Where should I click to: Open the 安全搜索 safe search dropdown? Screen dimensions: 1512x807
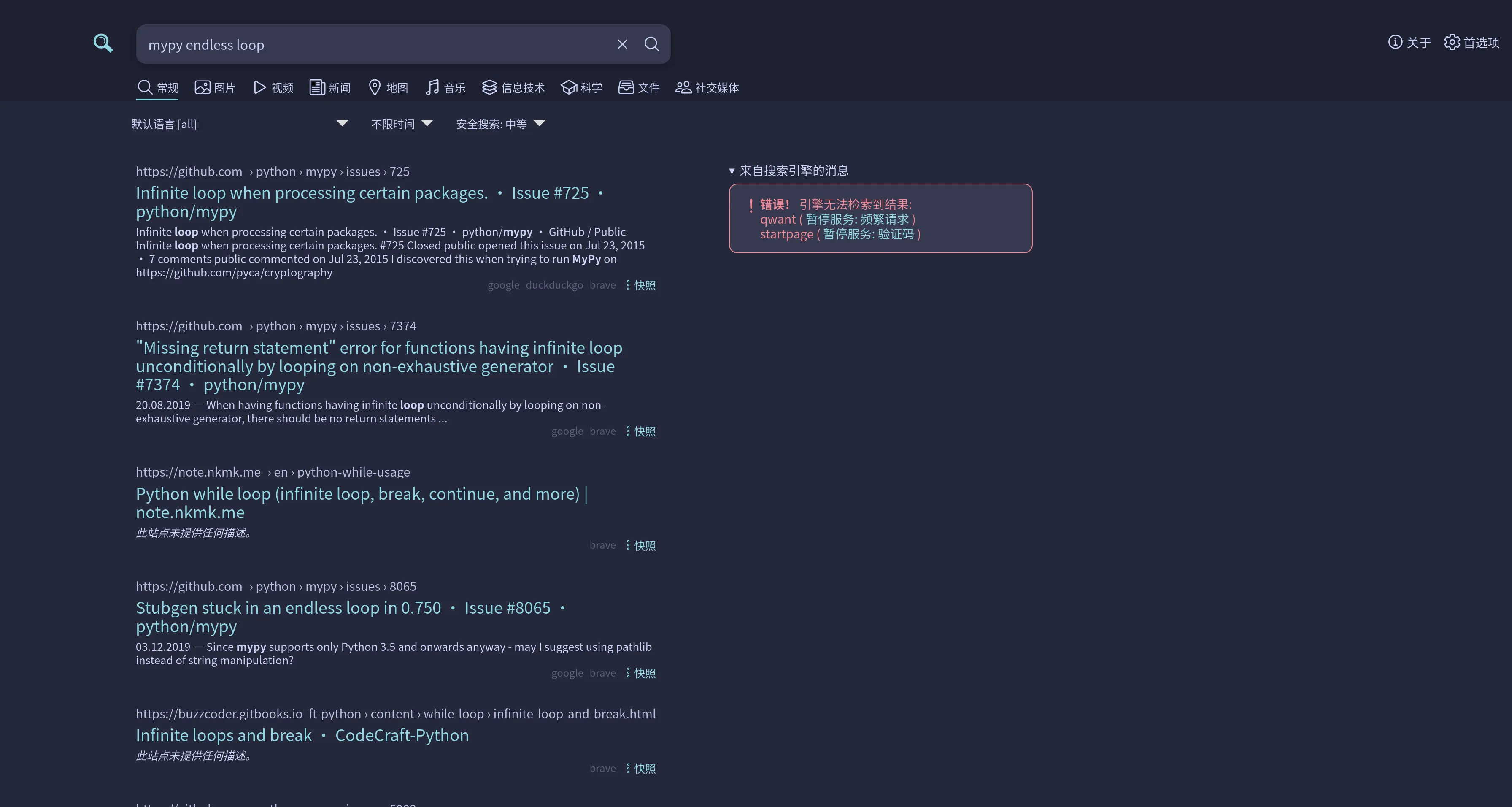(x=500, y=124)
